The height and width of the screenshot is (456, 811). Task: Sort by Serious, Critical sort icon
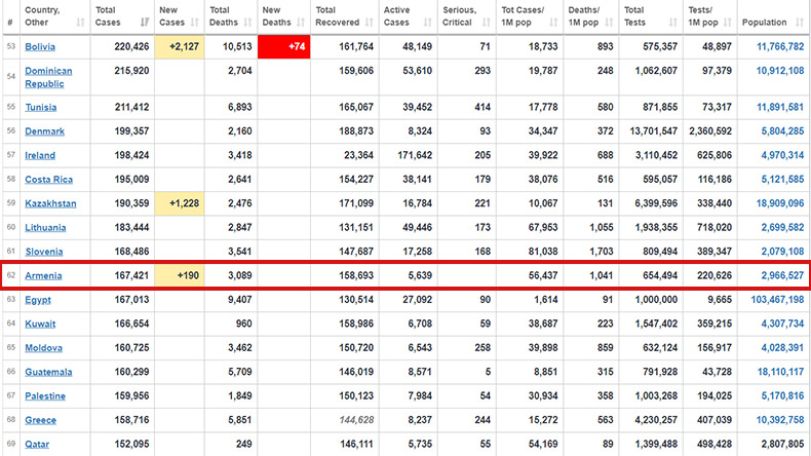tap(486, 22)
